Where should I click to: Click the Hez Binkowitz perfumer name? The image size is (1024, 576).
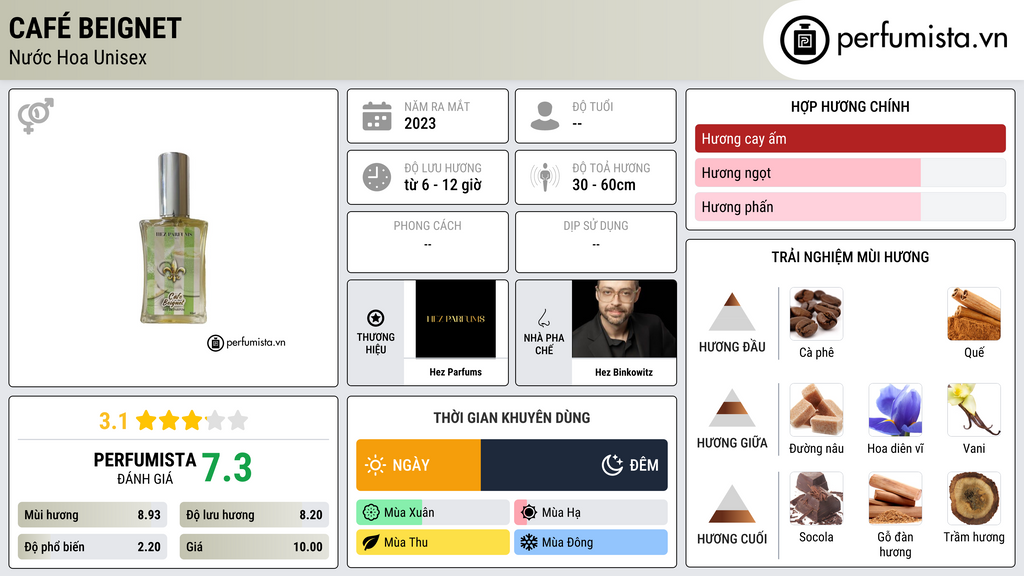[624, 372]
